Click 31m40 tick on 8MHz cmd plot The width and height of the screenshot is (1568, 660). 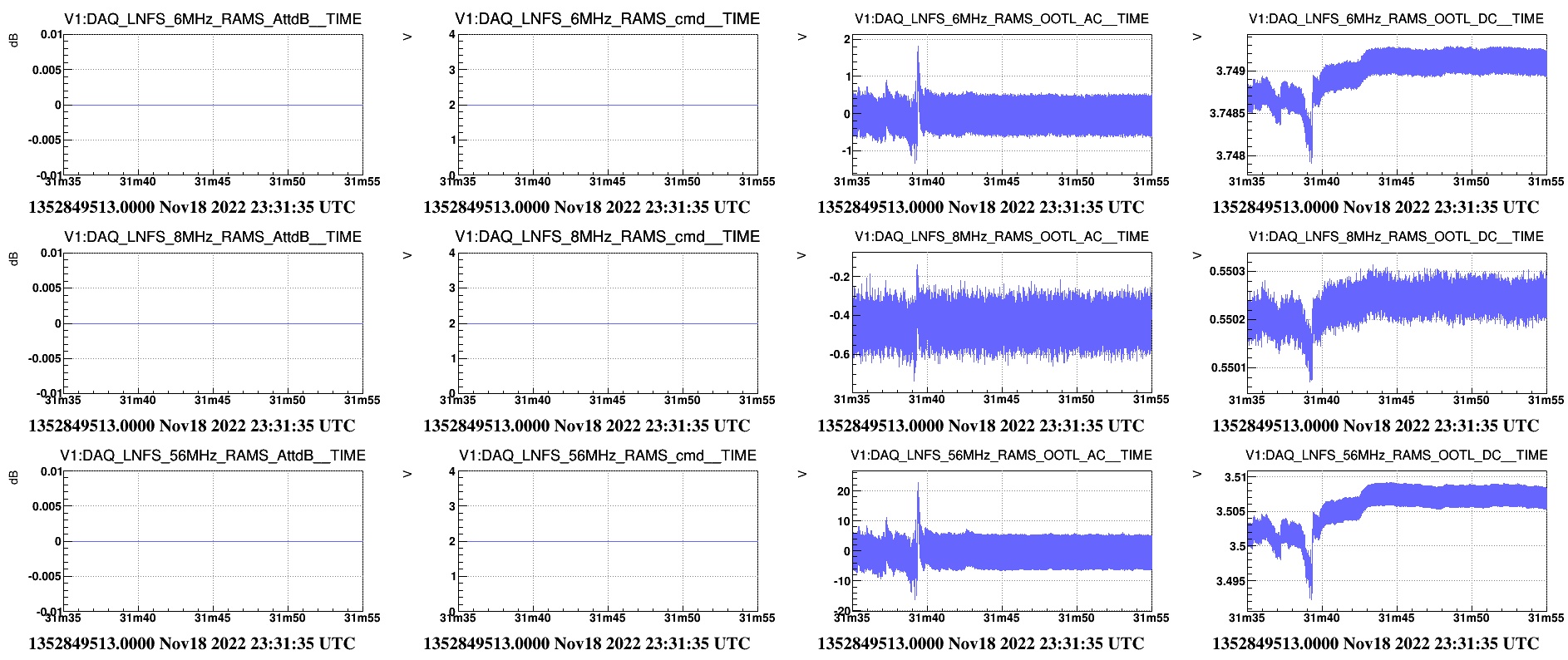[x=532, y=400]
